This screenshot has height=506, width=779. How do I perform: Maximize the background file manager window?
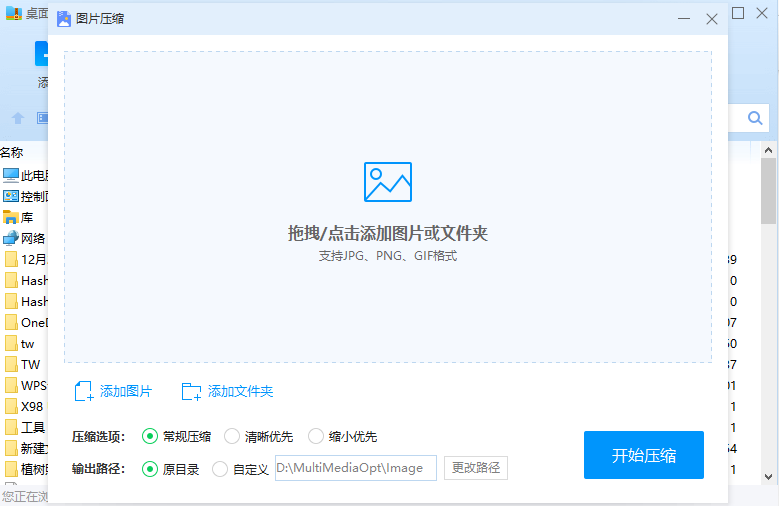point(738,13)
